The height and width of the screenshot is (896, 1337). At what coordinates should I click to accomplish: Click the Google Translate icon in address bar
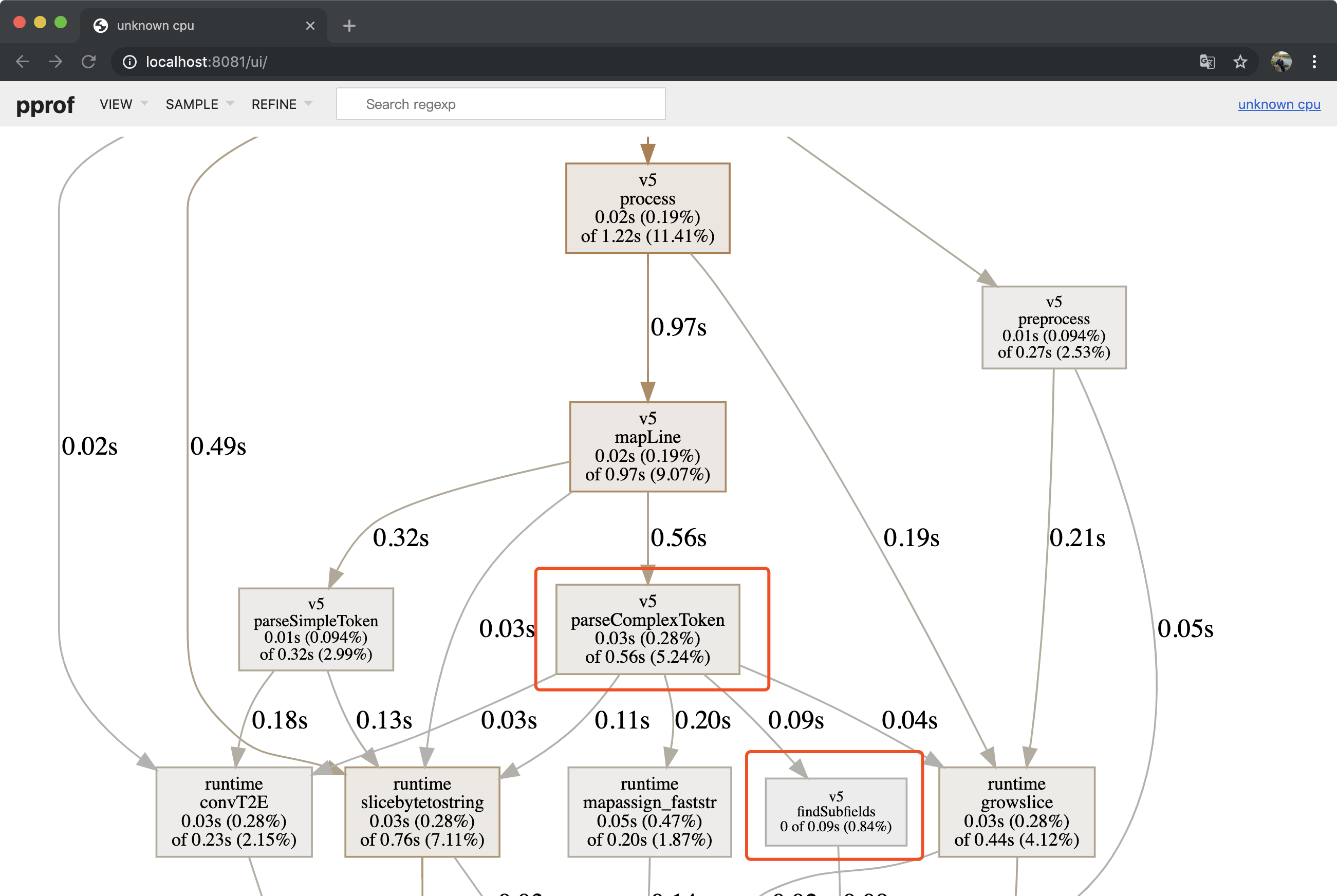[x=1208, y=62]
